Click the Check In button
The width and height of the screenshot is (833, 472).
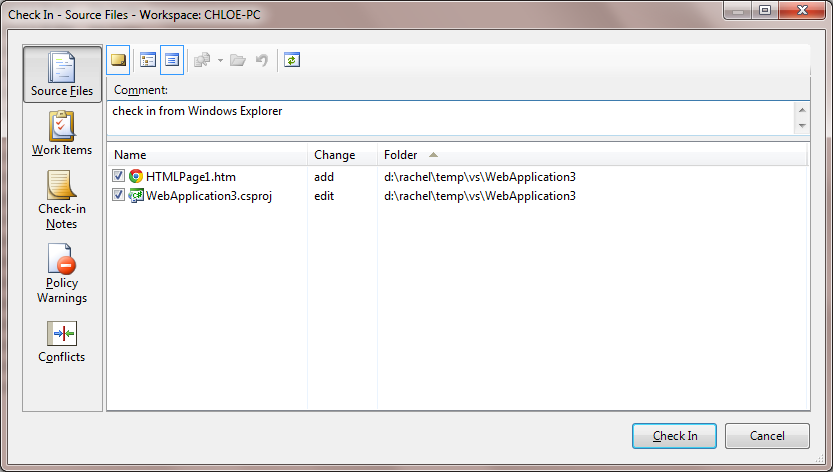675,436
